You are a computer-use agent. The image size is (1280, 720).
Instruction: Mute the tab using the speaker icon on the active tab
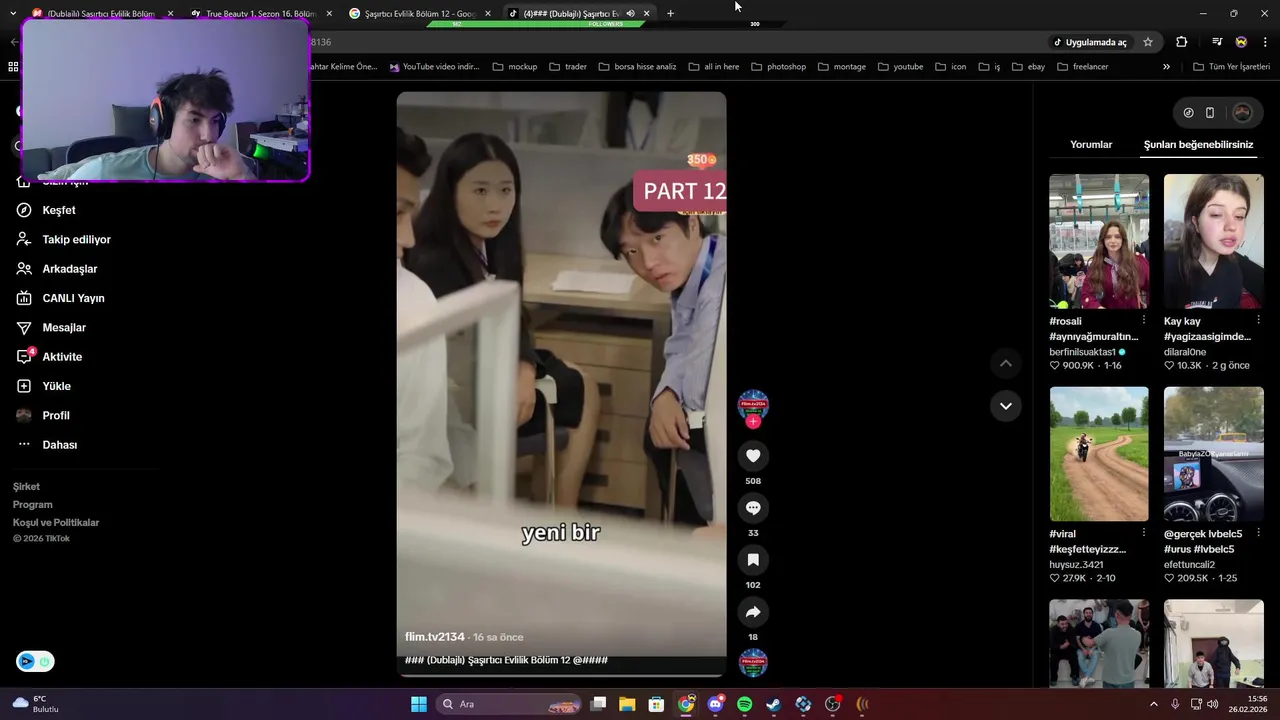click(630, 13)
